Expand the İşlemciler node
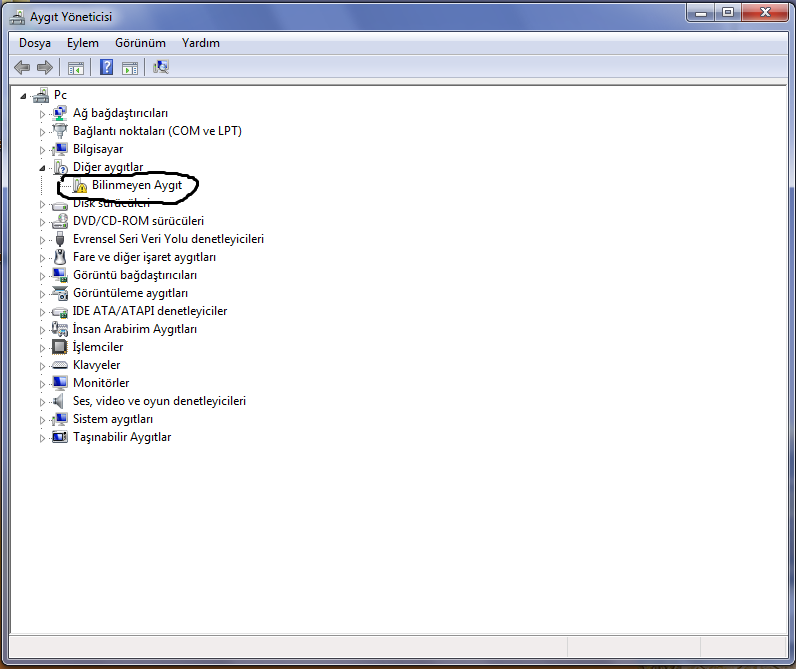The height and width of the screenshot is (669, 796). (42, 348)
